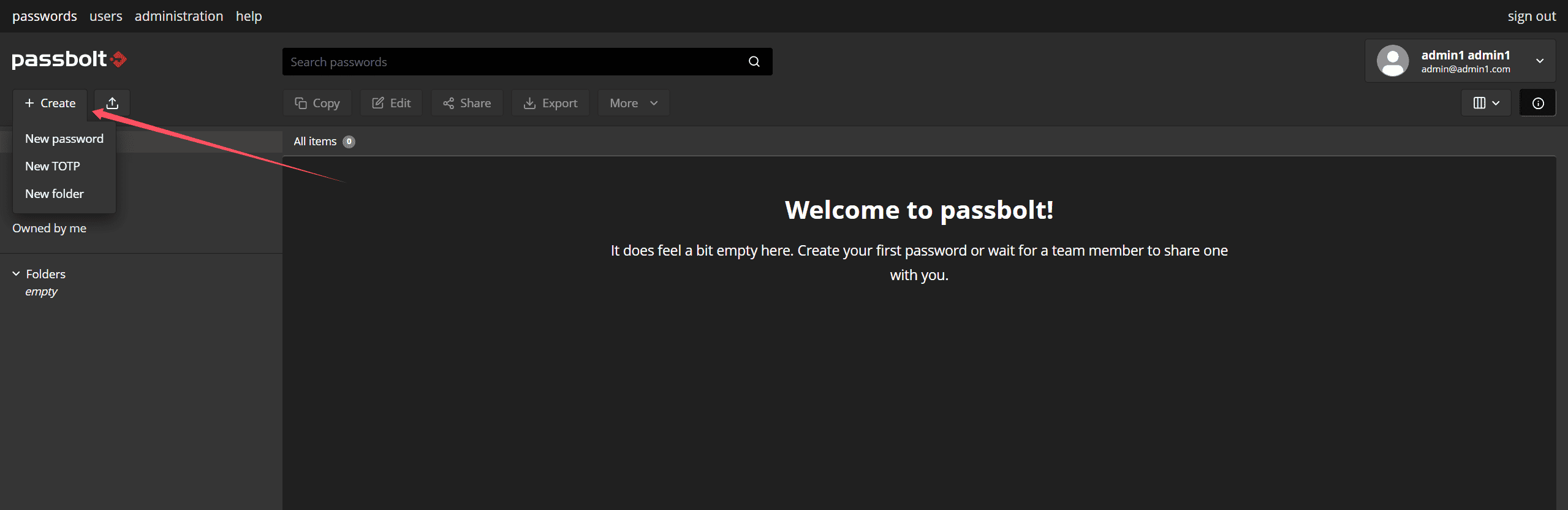Click the sign out link

(1532, 16)
